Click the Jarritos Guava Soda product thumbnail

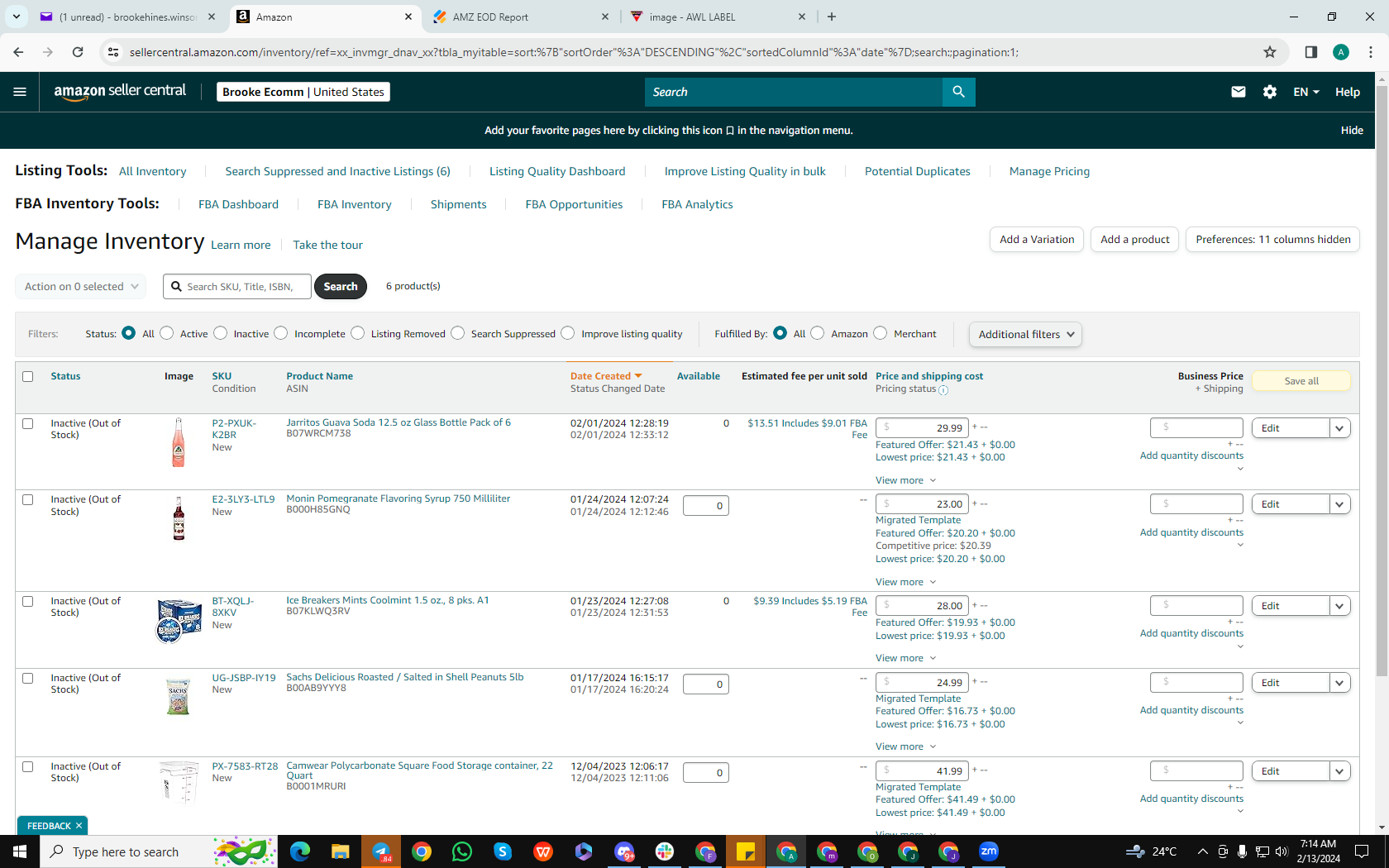point(178,442)
